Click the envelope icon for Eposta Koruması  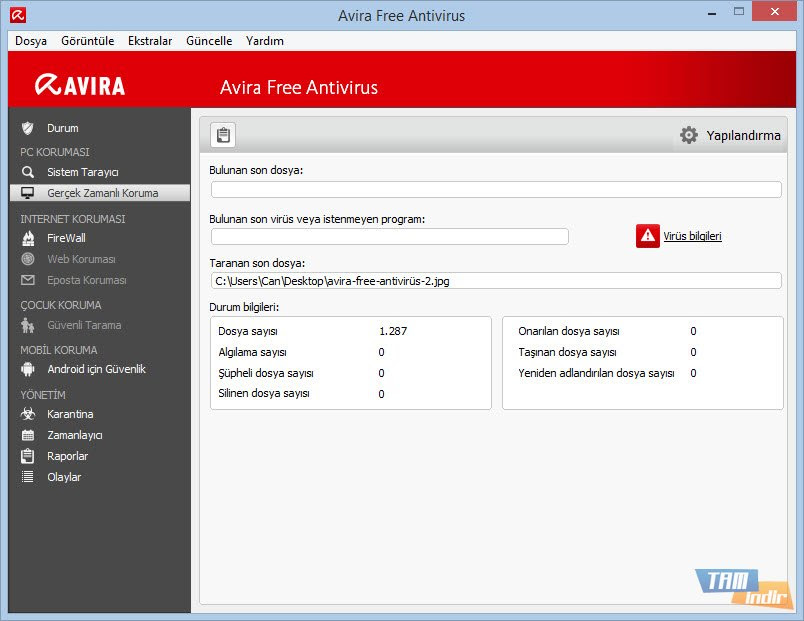coord(28,280)
